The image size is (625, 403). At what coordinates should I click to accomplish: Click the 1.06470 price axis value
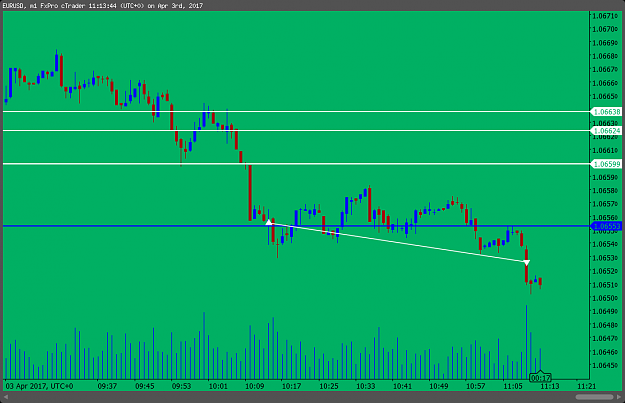605,338
